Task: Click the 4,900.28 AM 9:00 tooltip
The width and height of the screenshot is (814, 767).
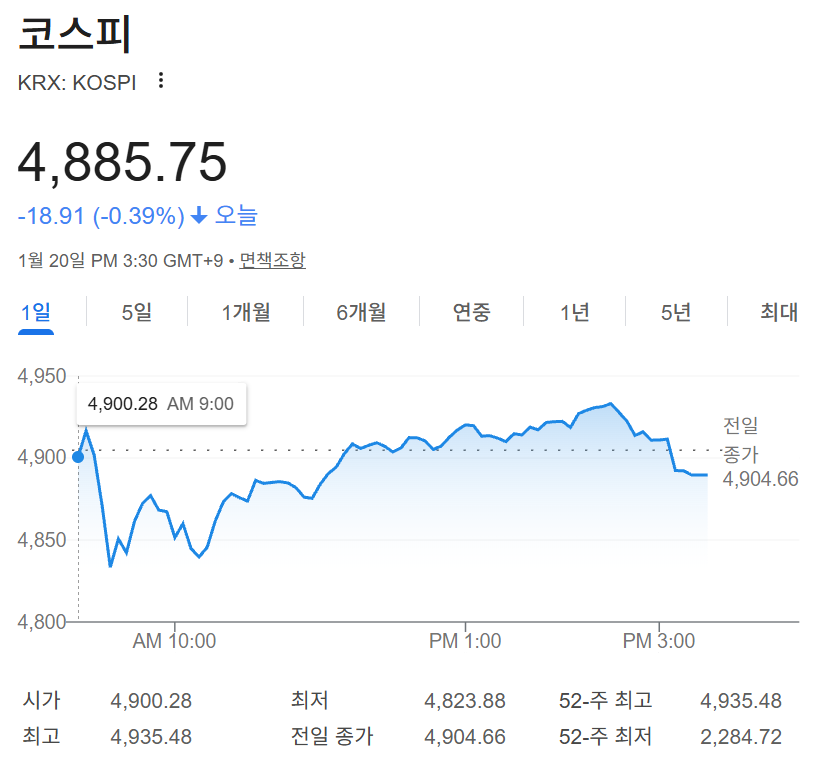Action: (x=161, y=403)
